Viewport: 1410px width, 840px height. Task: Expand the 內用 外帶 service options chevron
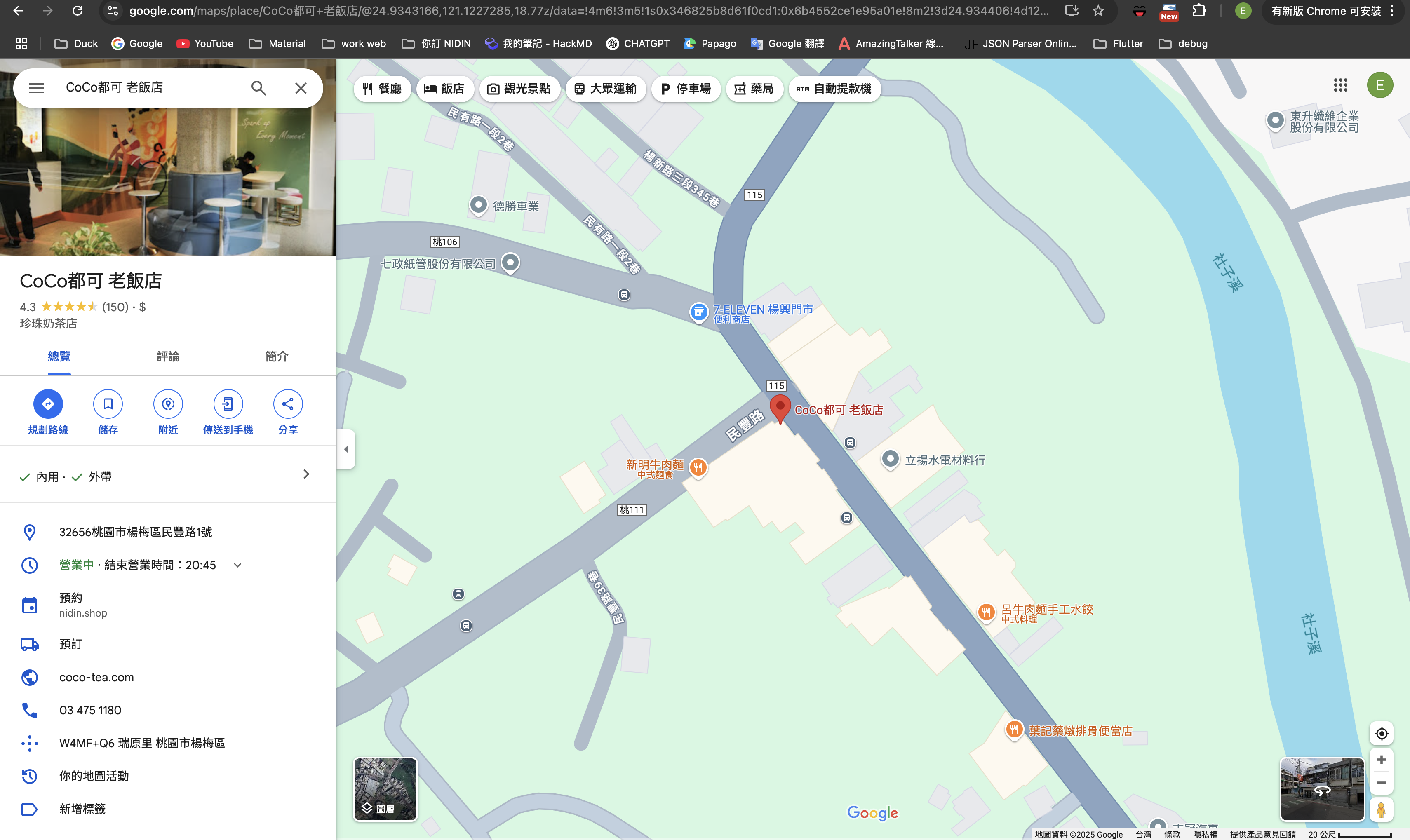click(306, 474)
